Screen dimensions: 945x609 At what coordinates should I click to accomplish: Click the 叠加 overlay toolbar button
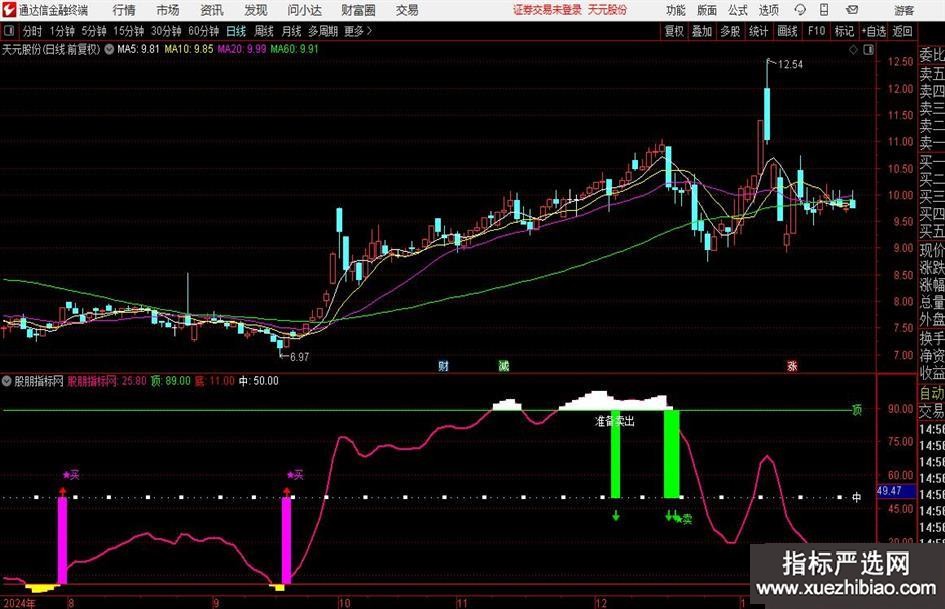(x=702, y=31)
